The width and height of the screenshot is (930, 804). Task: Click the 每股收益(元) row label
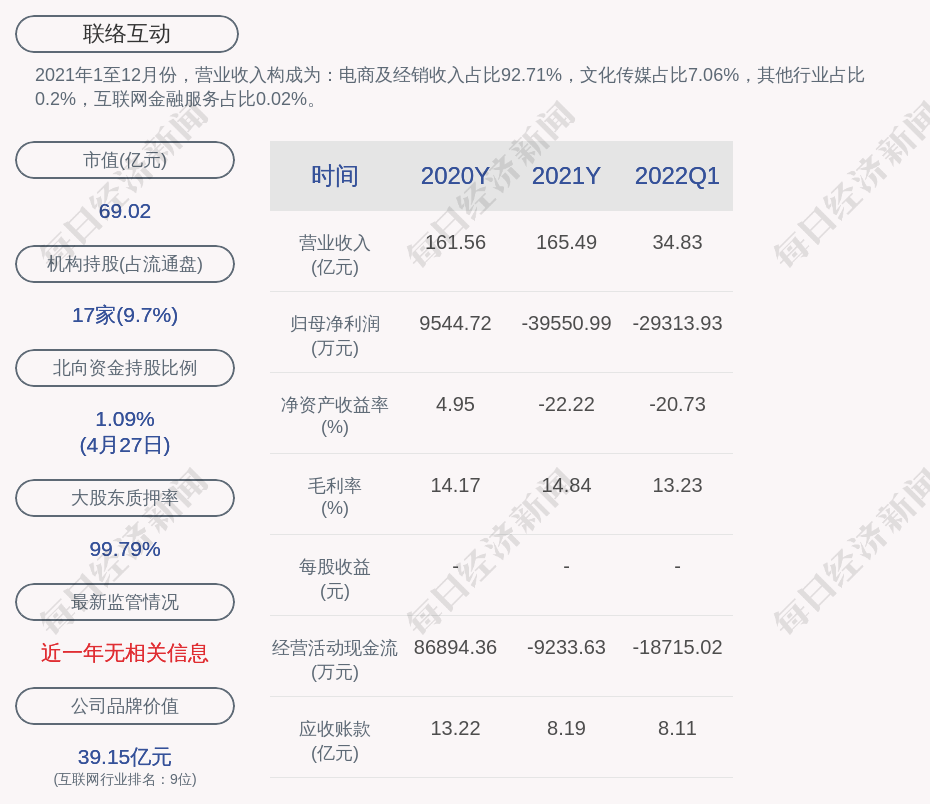coord(335,579)
